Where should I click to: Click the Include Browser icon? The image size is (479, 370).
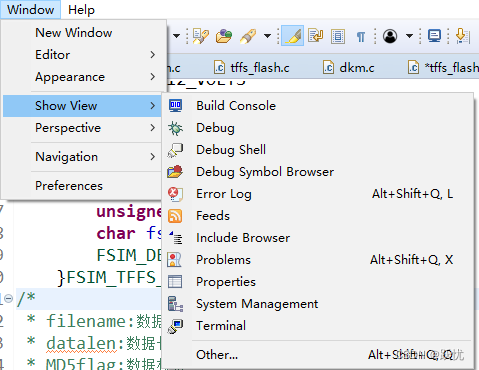coord(176,238)
